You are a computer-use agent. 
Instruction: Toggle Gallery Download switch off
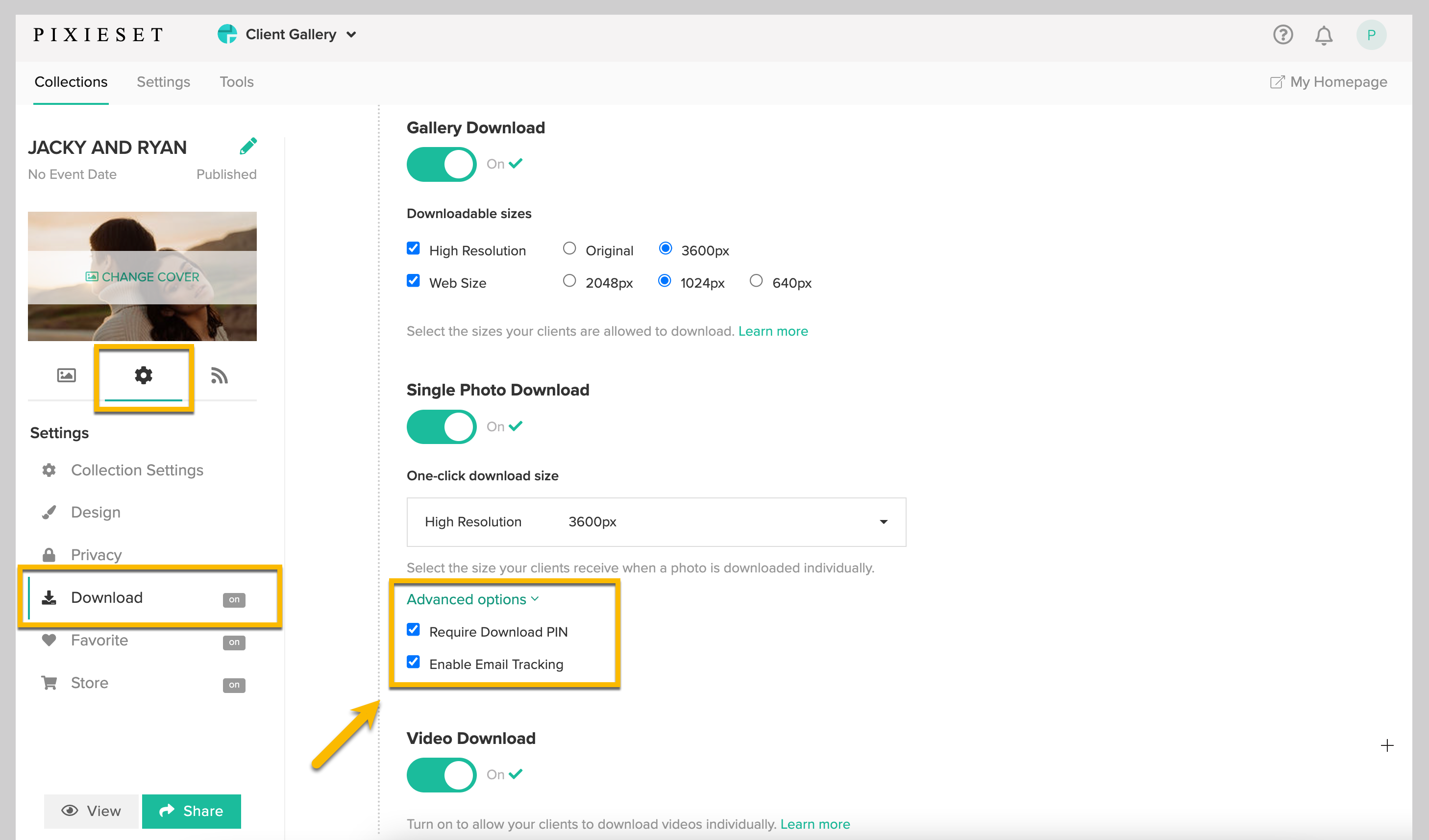[x=441, y=164]
